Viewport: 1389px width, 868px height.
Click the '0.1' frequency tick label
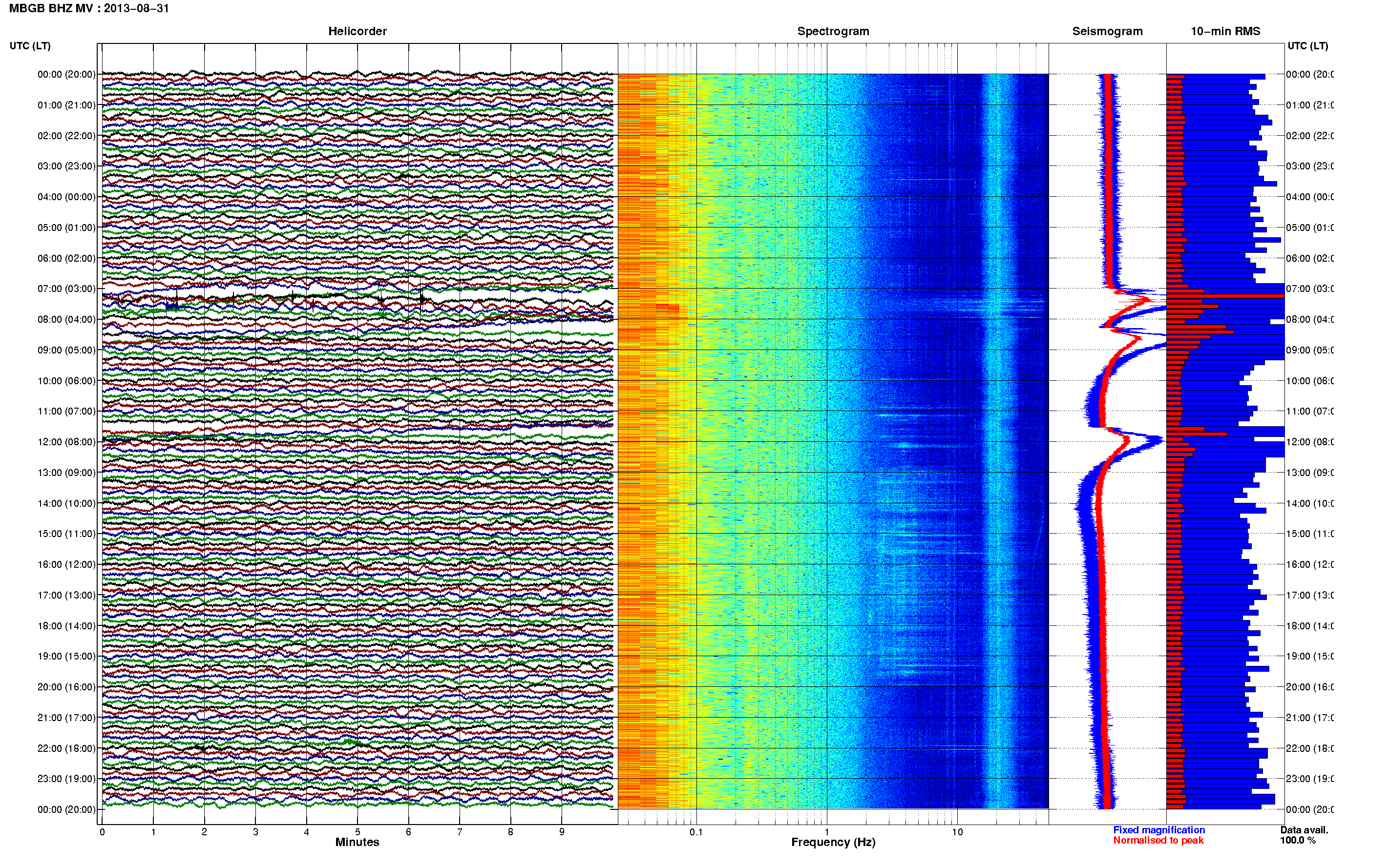coord(696,832)
